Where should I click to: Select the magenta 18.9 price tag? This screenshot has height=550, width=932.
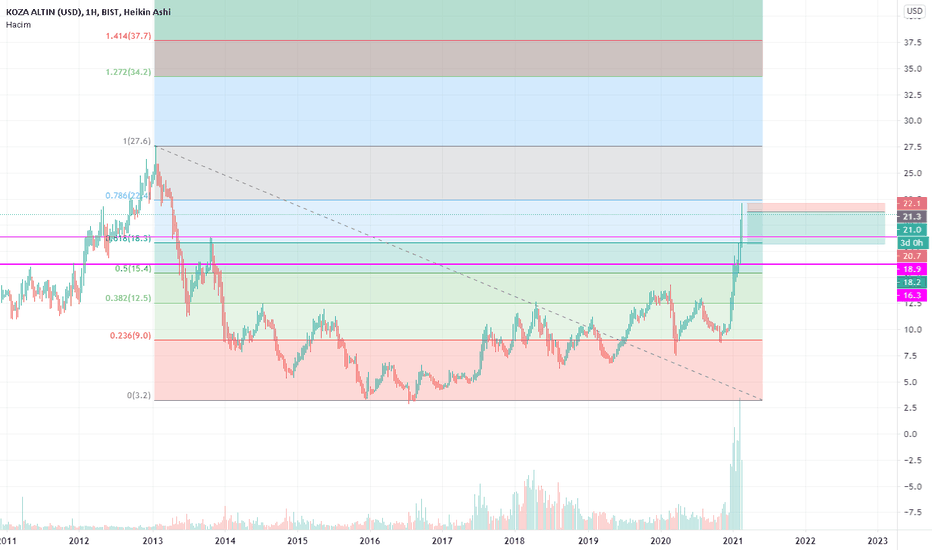coord(912,269)
